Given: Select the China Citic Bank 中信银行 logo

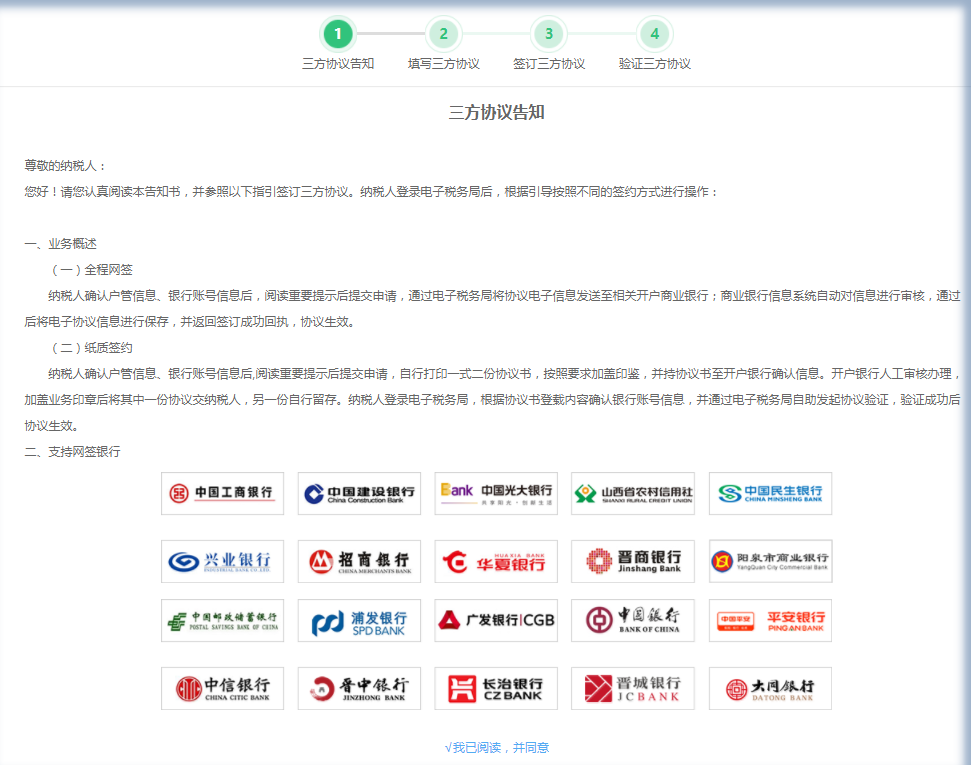Looking at the screenshot, I should [222, 688].
